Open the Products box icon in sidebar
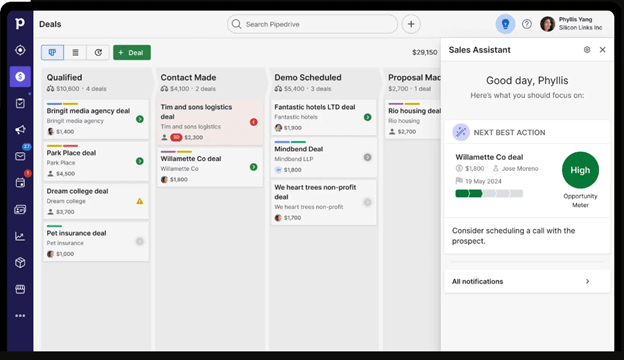The height and width of the screenshot is (360, 624). point(20,263)
